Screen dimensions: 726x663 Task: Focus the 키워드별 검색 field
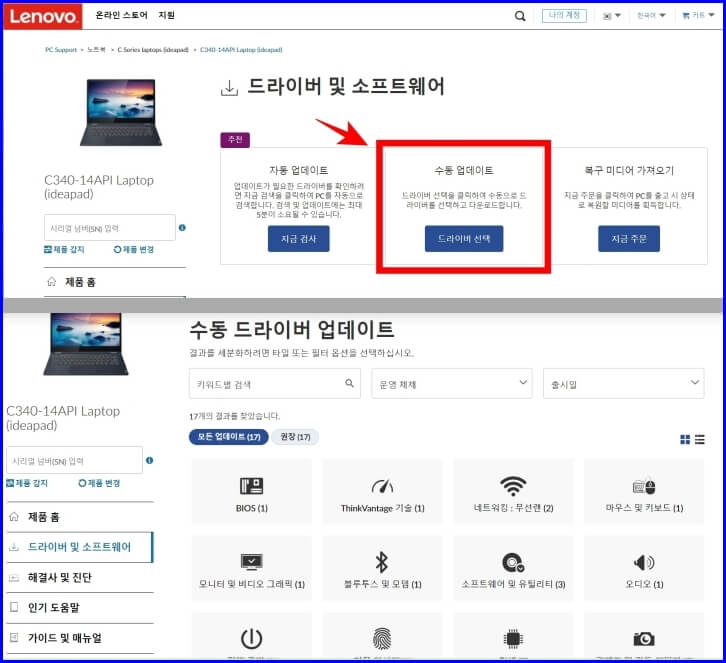click(x=275, y=384)
